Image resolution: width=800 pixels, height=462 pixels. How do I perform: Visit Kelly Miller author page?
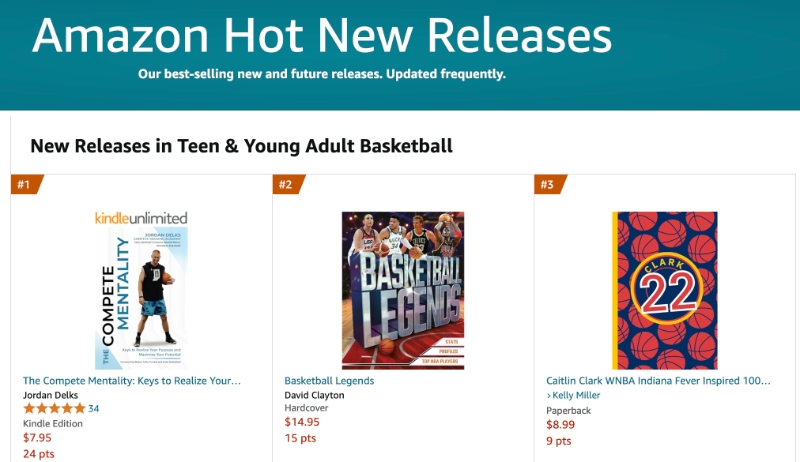point(577,395)
